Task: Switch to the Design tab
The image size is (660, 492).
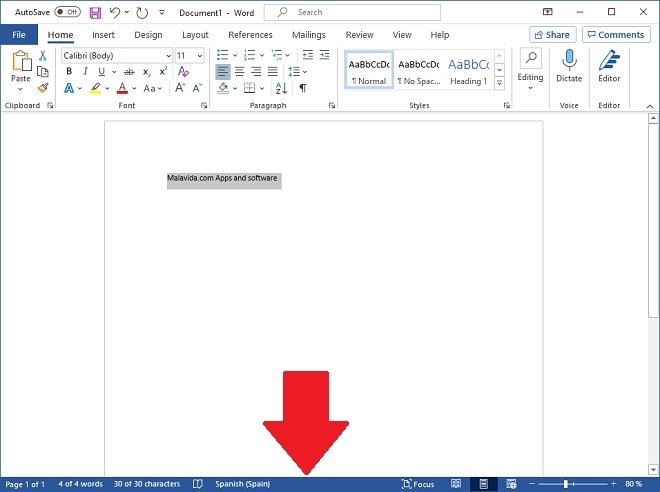Action: [148, 35]
